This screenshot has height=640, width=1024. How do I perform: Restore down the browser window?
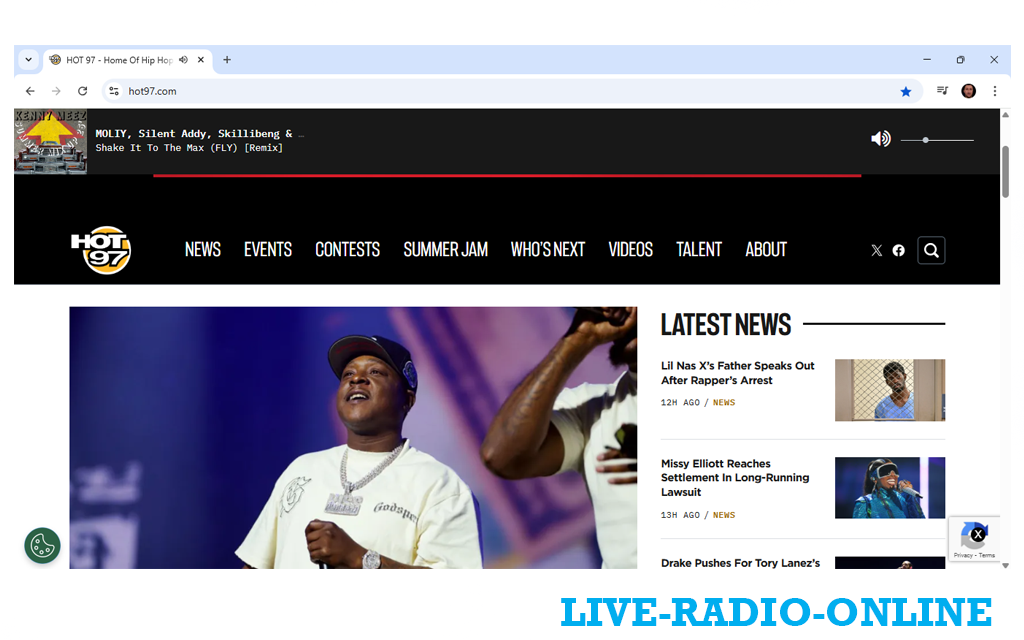[x=960, y=59]
